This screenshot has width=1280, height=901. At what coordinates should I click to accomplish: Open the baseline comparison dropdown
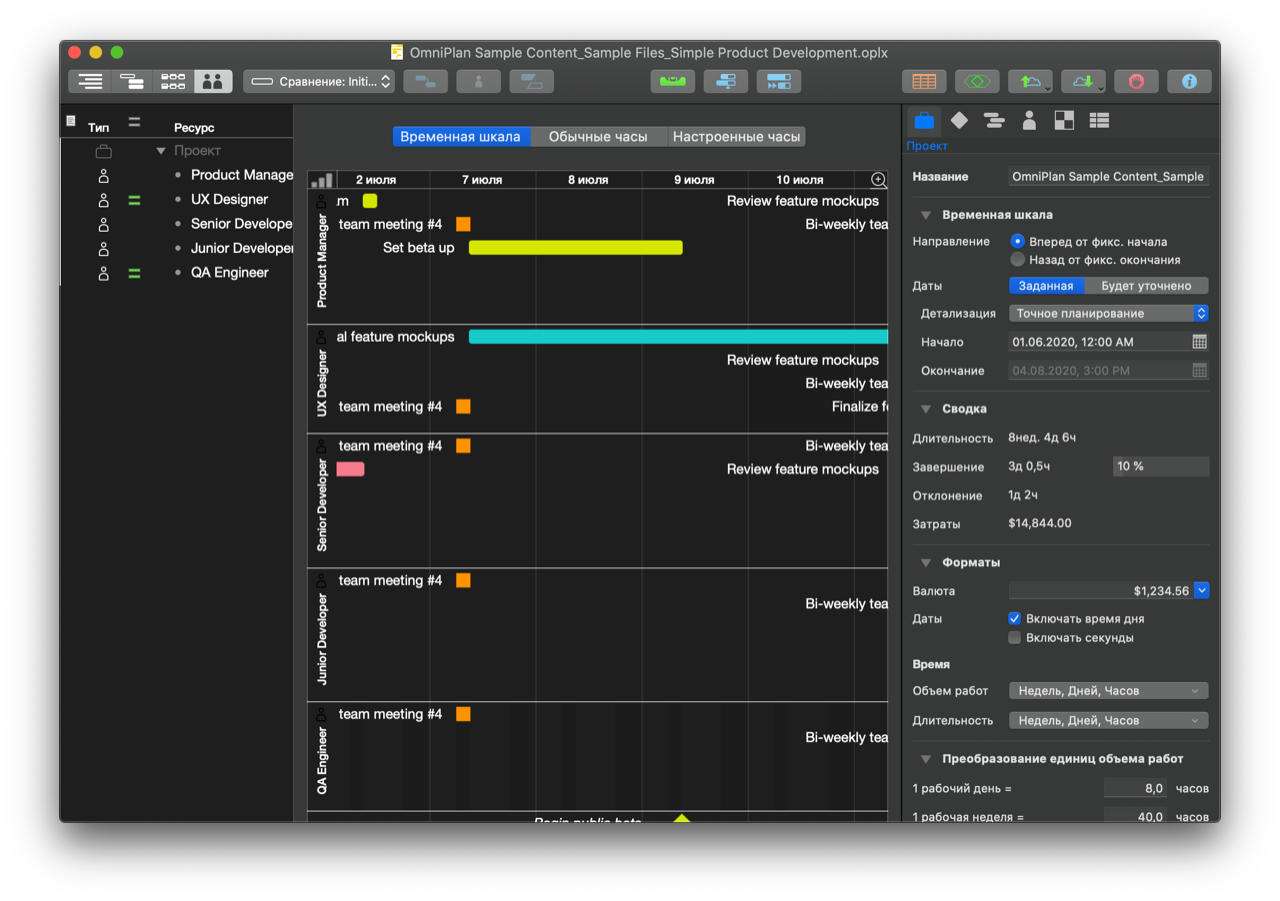click(x=319, y=82)
